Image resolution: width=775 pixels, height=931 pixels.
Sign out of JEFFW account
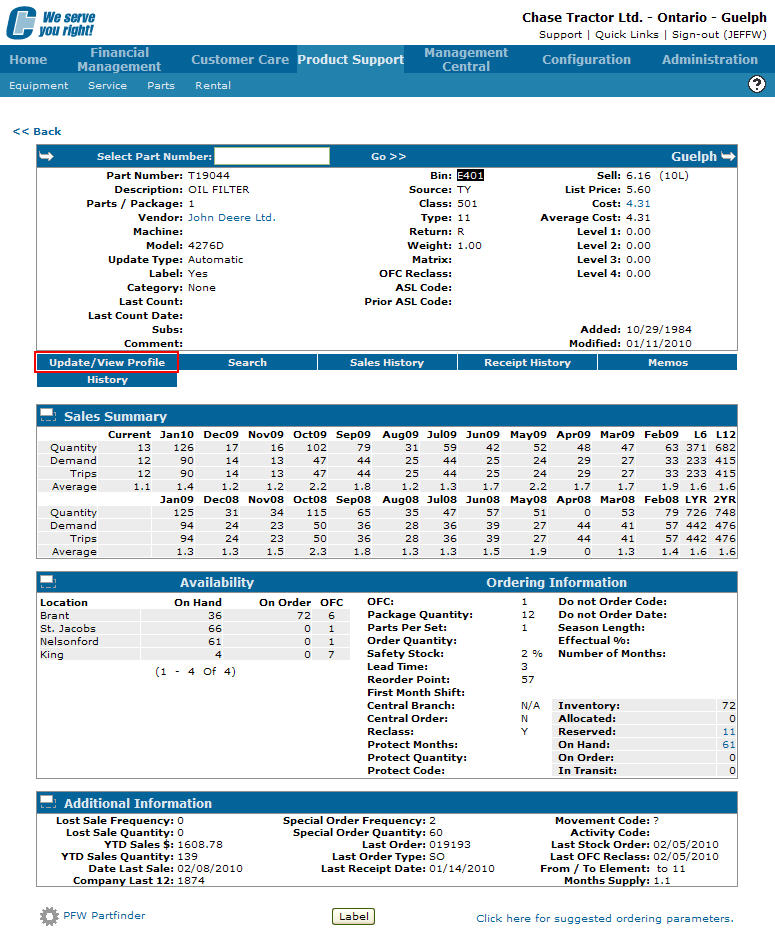tap(719, 34)
